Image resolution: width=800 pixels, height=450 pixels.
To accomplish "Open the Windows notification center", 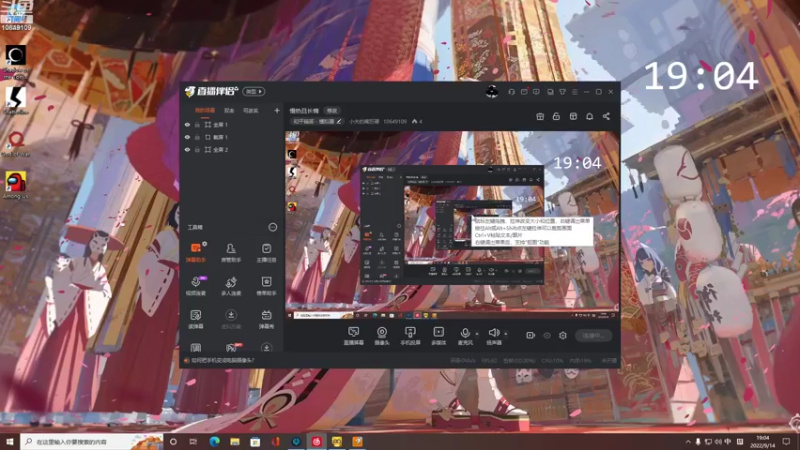I will (x=786, y=441).
